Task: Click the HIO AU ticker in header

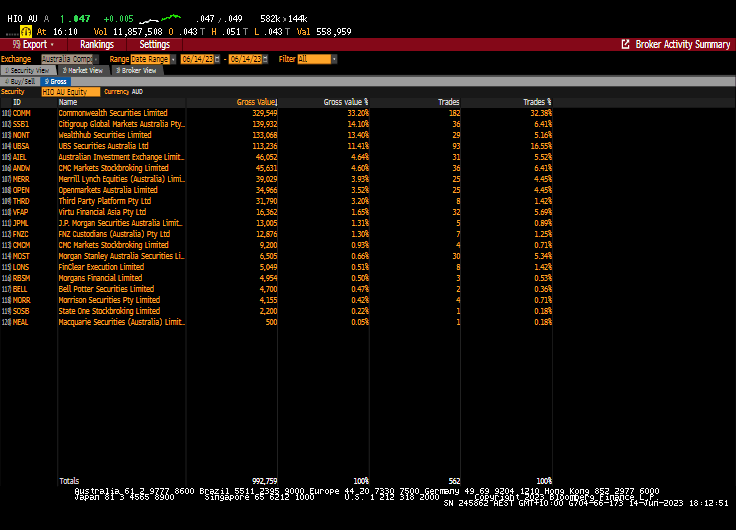Action: point(22,19)
